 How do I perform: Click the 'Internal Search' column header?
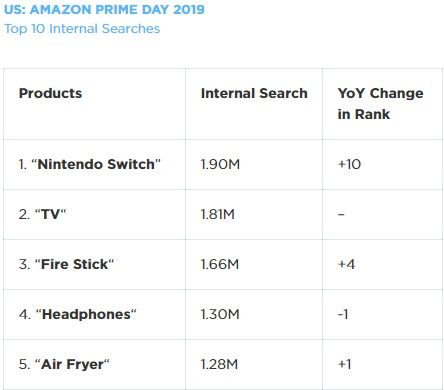coord(254,93)
